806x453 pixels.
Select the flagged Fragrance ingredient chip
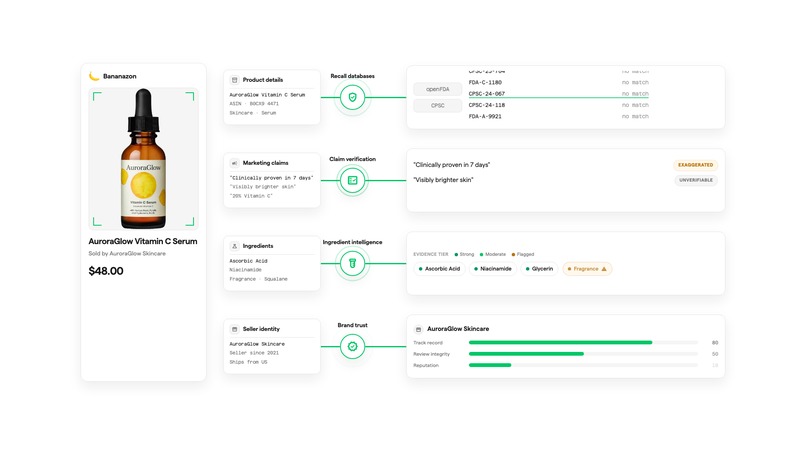tap(587, 269)
